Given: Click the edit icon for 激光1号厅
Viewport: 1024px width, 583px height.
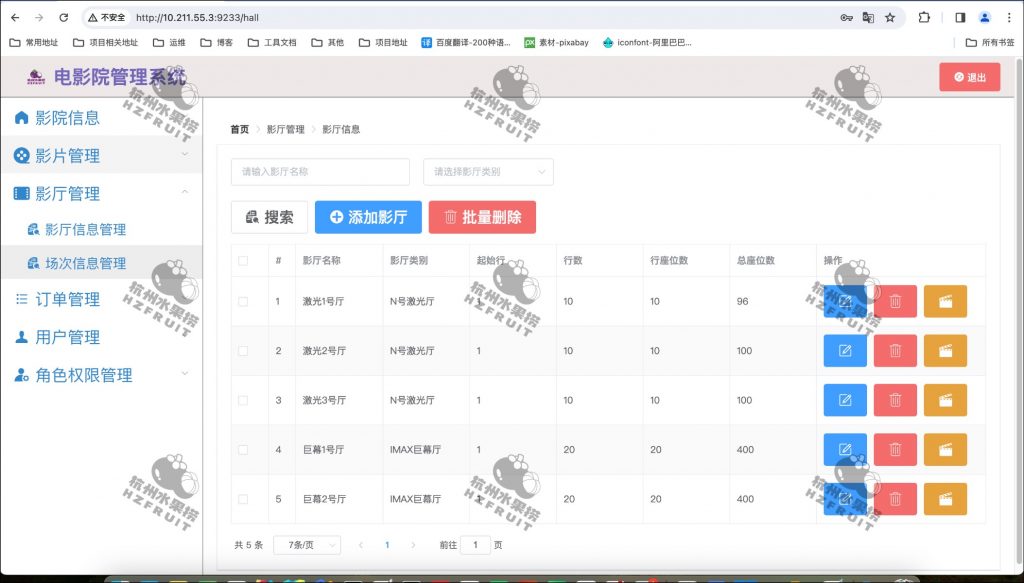Looking at the screenshot, I should (x=845, y=299).
